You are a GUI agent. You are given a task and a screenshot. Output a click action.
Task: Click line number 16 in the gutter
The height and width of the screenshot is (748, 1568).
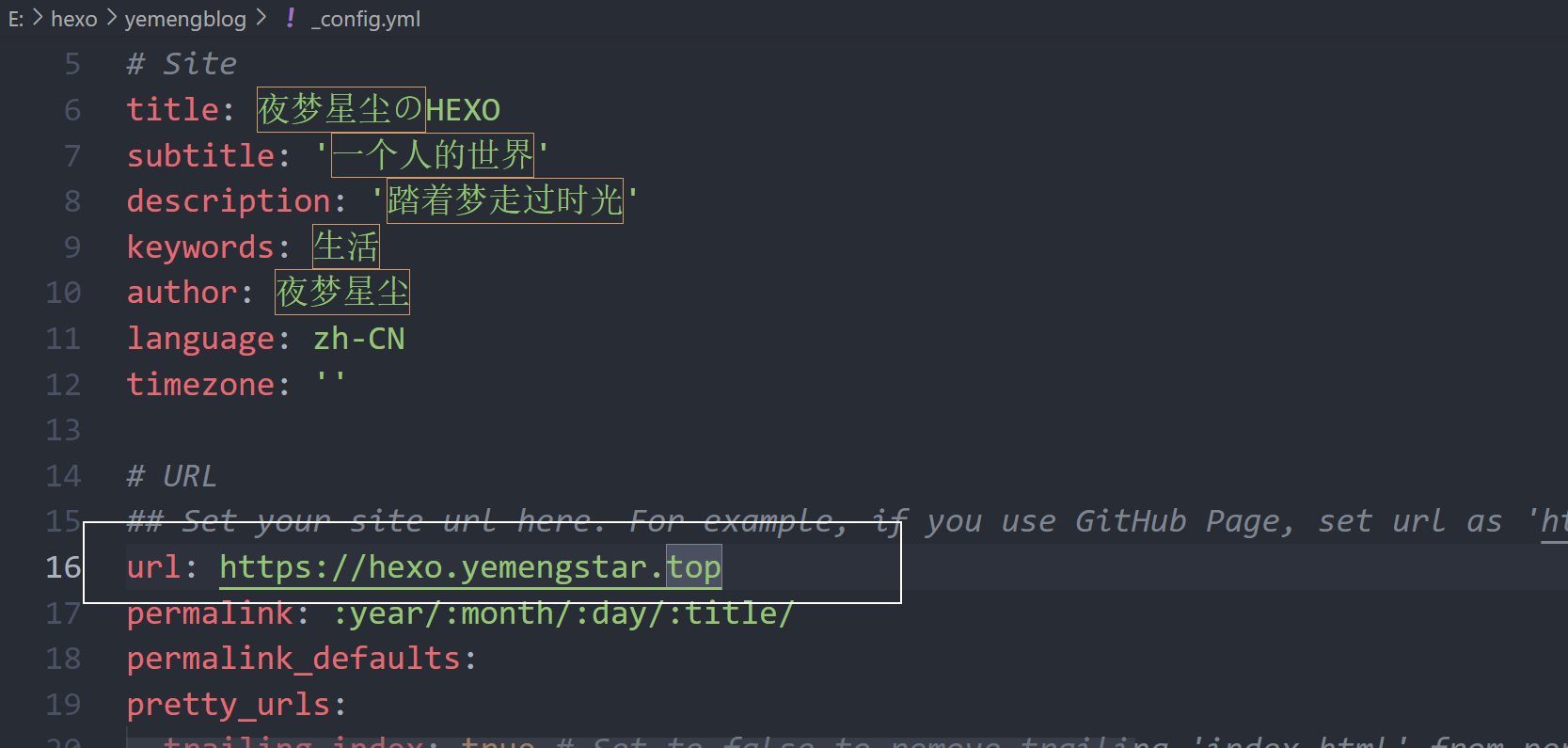click(x=63, y=567)
